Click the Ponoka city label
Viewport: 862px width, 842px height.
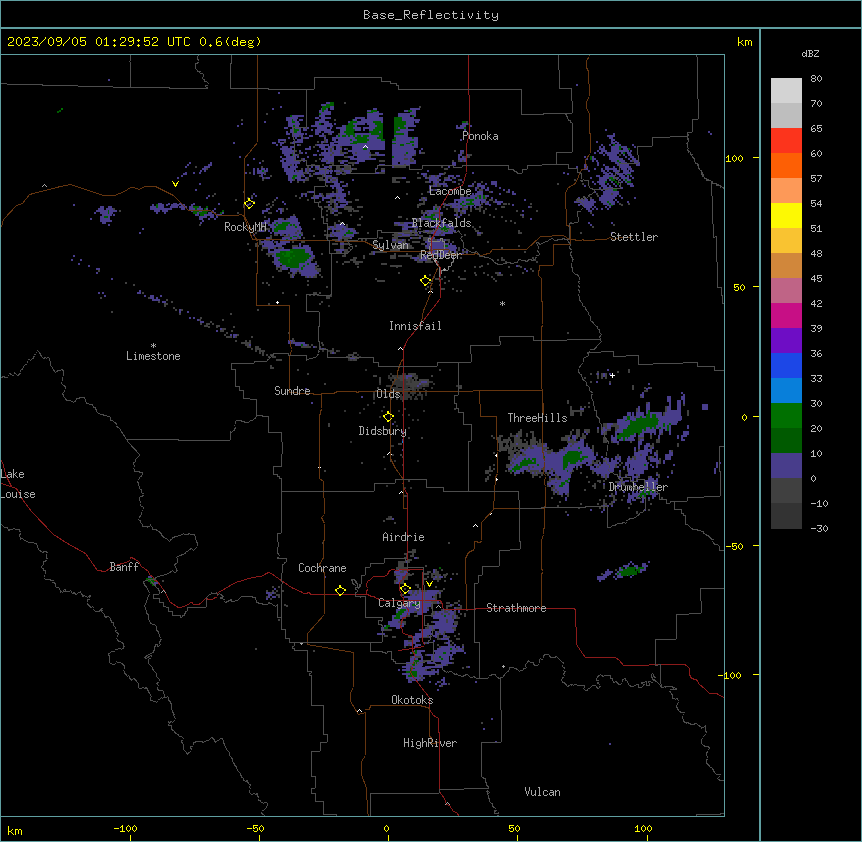click(480, 136)
